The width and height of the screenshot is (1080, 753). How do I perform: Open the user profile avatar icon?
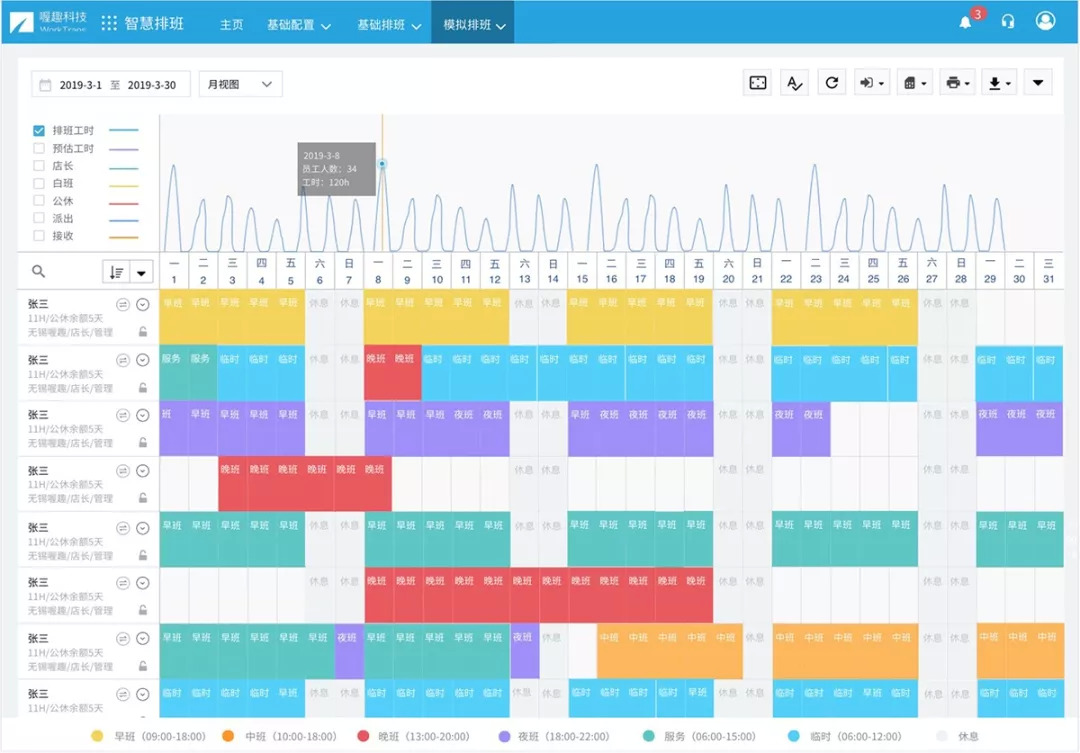click(1046, 21)
